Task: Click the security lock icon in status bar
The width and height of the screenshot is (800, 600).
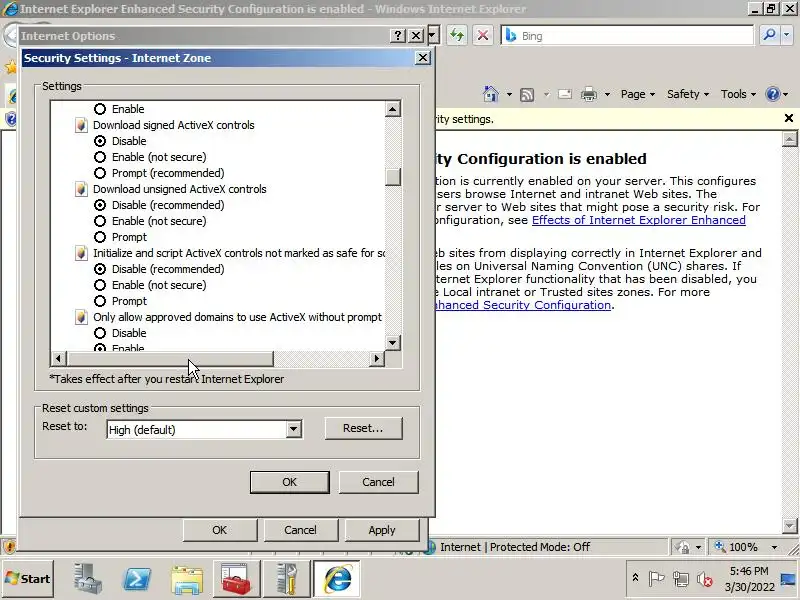Action: tap(682, 547)
